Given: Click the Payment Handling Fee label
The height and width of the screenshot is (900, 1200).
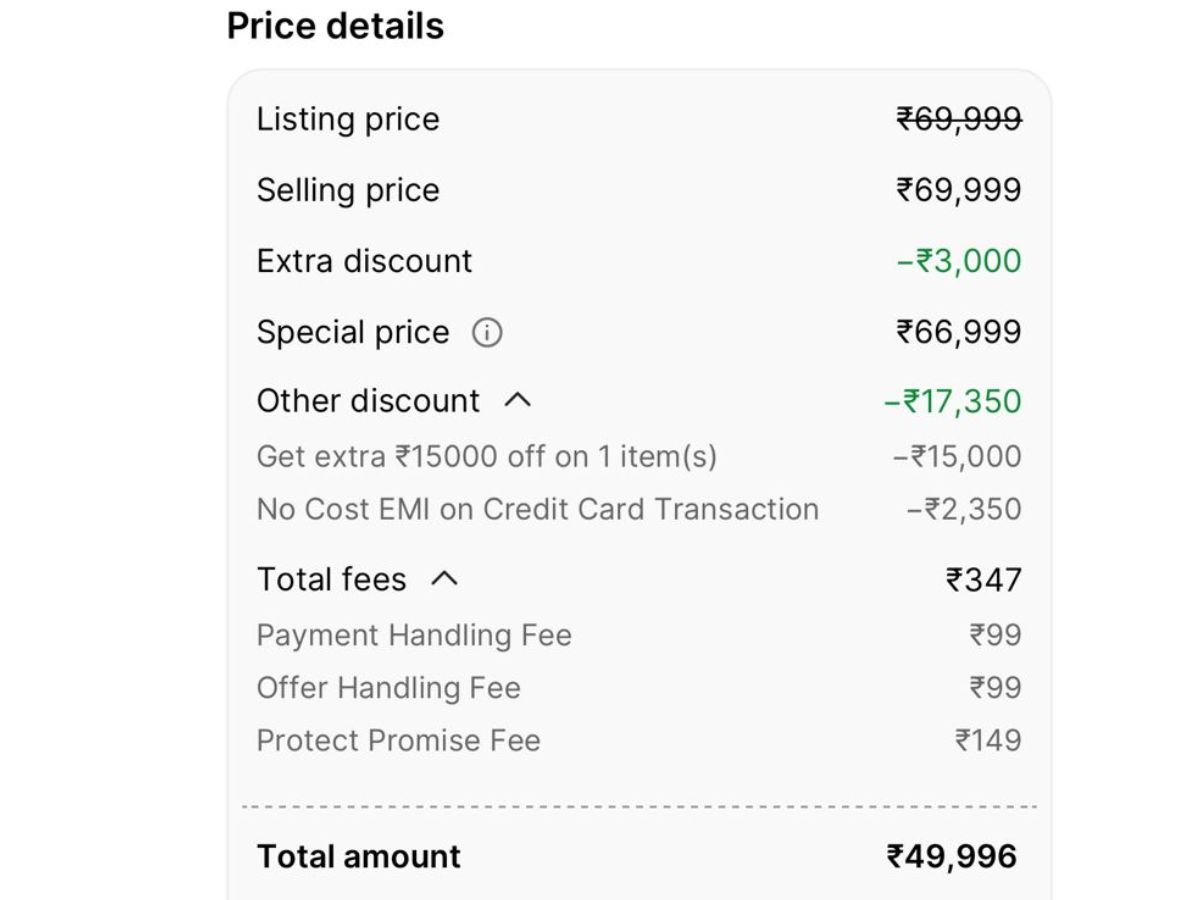Looking at the screenshot, I should [x=414, y=635].
